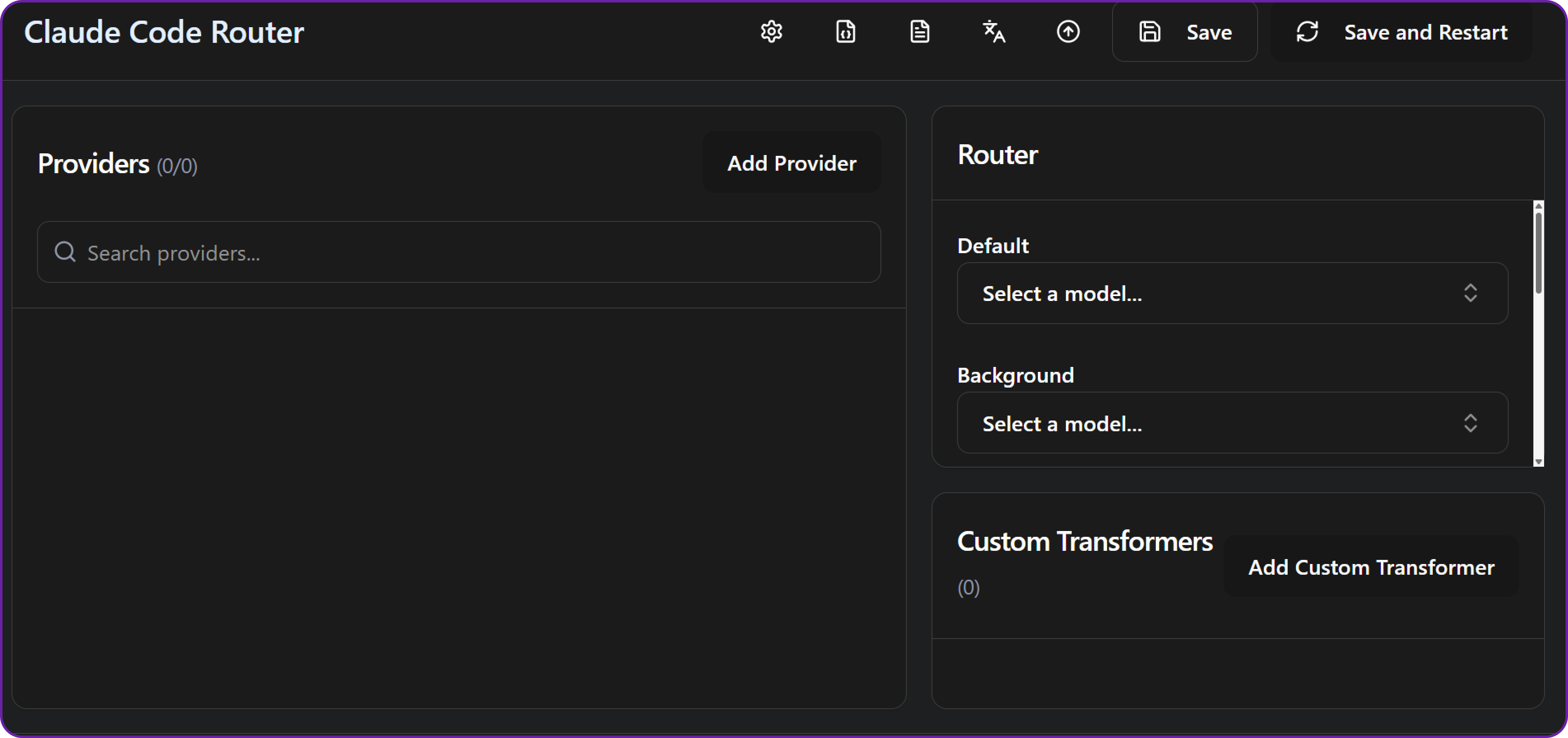This screenshot has height=738, width=1568.
Task: Click the restart refresh icon
Action: click(x=1308, y=32)
